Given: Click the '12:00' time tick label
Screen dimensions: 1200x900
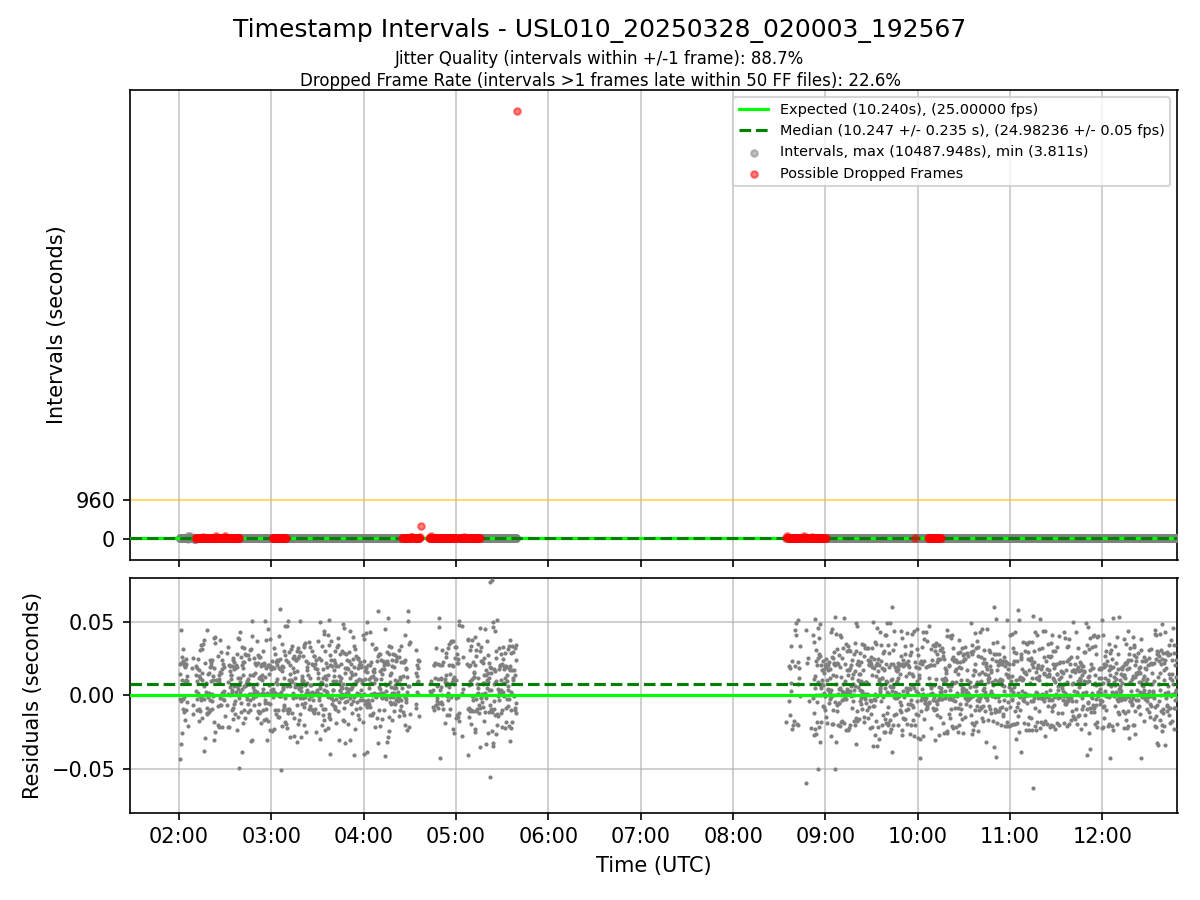Looking at the screenshot, I should (1102, 834).
